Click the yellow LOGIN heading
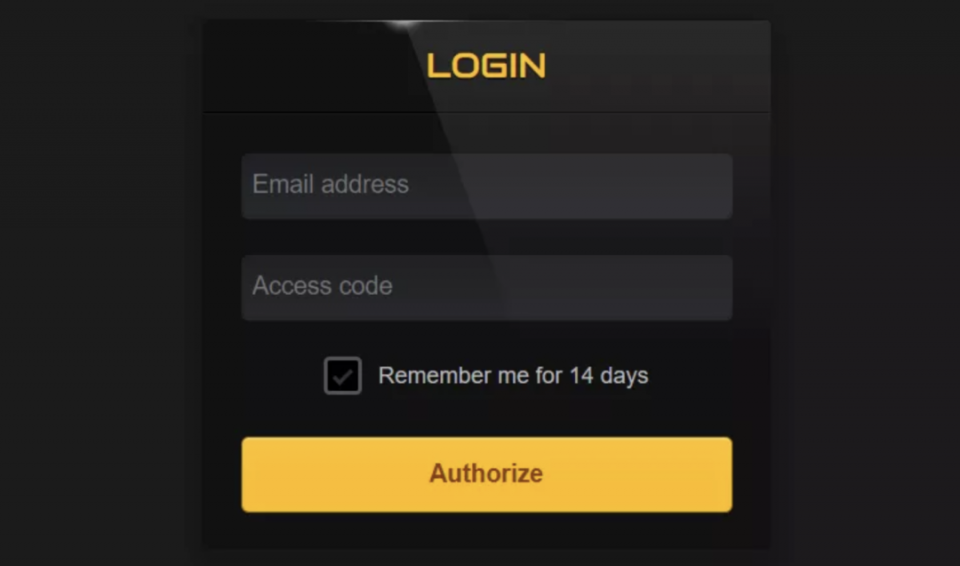 (x=486, y=66)
